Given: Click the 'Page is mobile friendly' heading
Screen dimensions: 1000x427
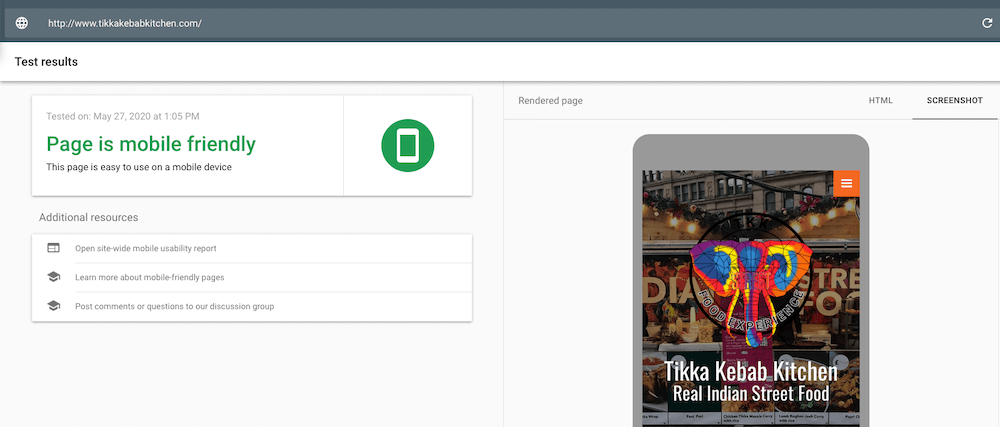Looking at the screenshot, I should pyautogui.click(x=151, y=144).
